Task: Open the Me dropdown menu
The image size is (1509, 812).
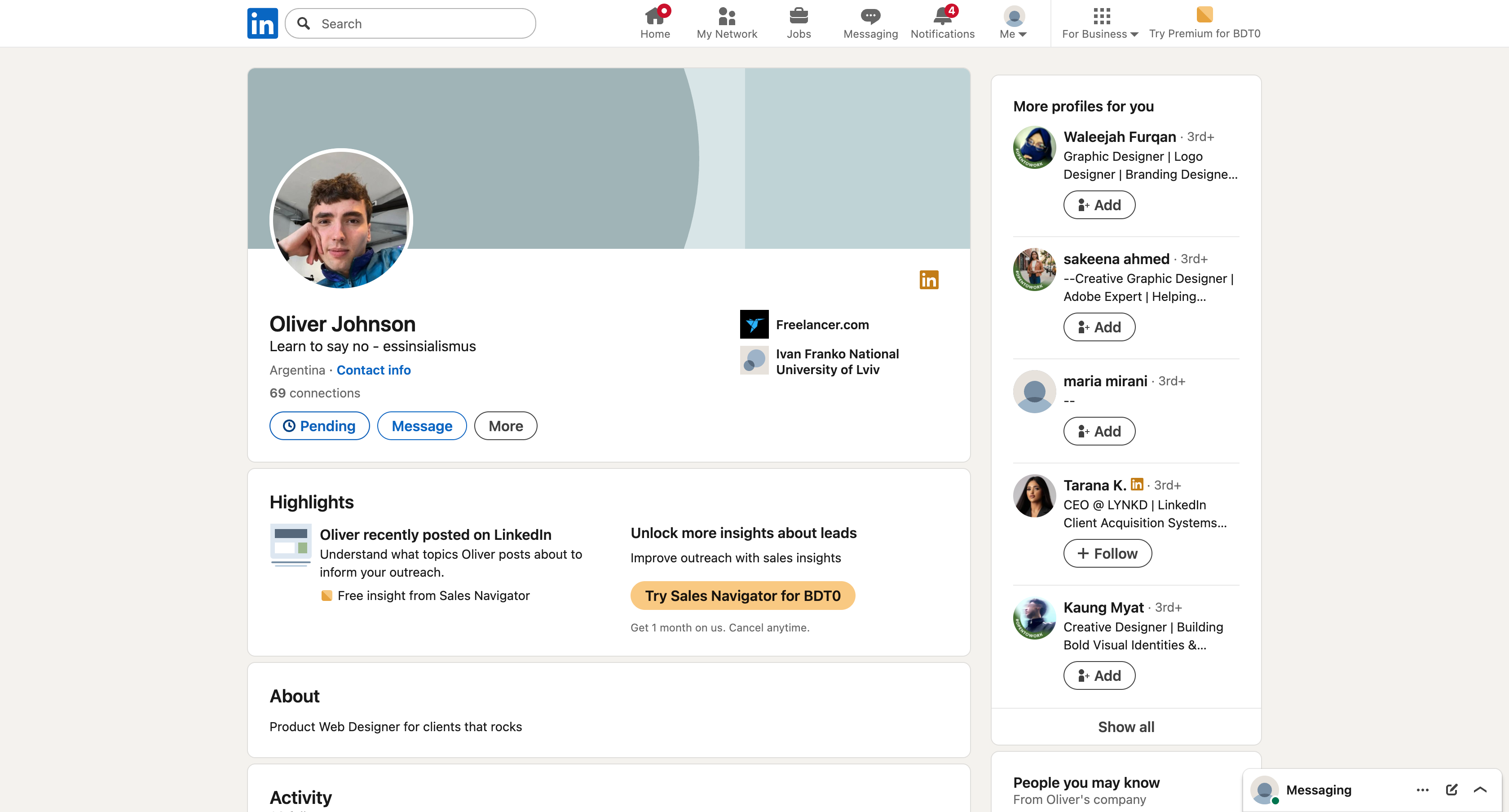Action: [1014, 23]
